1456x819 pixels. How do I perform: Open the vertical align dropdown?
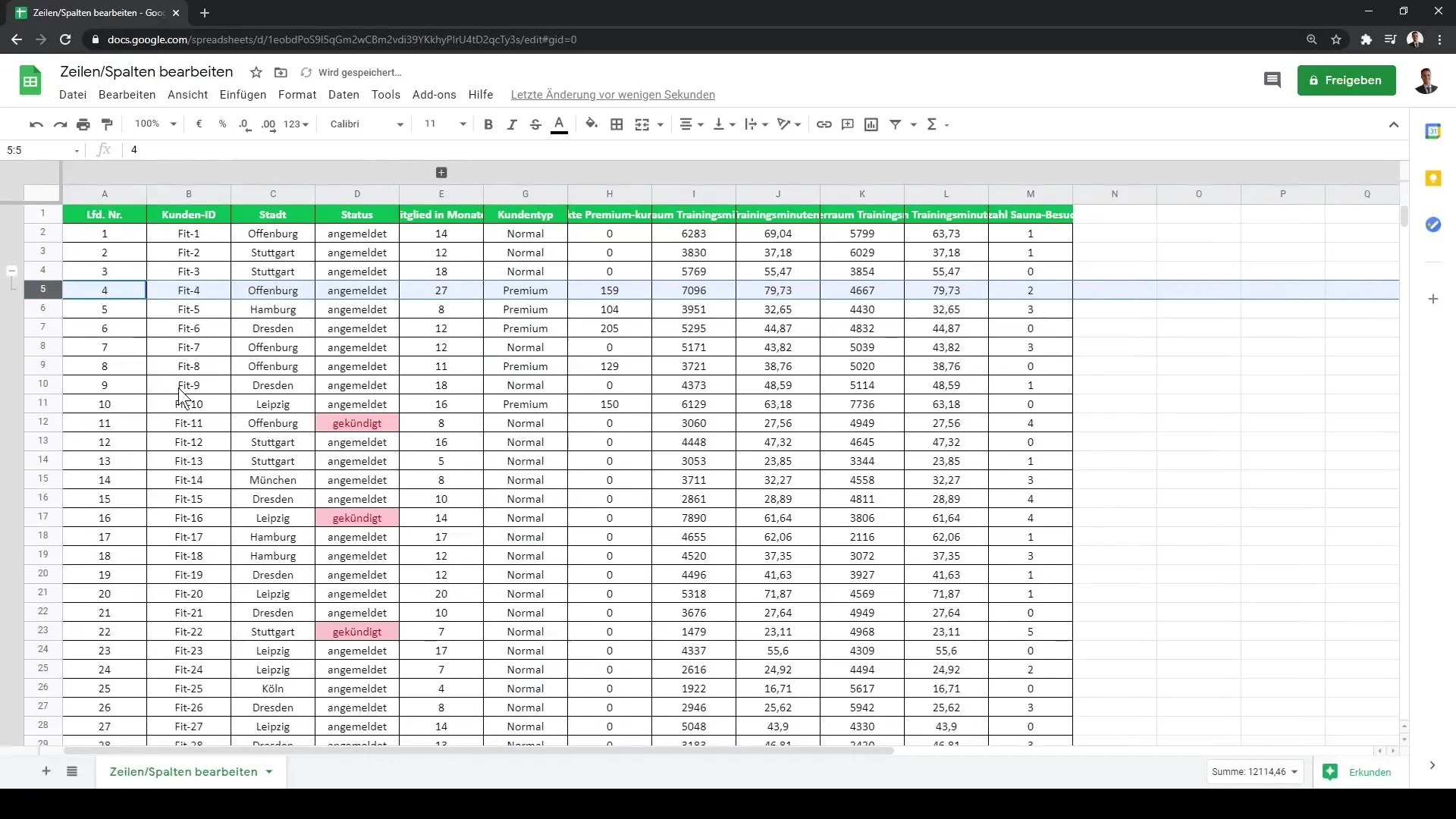(724, 124)
